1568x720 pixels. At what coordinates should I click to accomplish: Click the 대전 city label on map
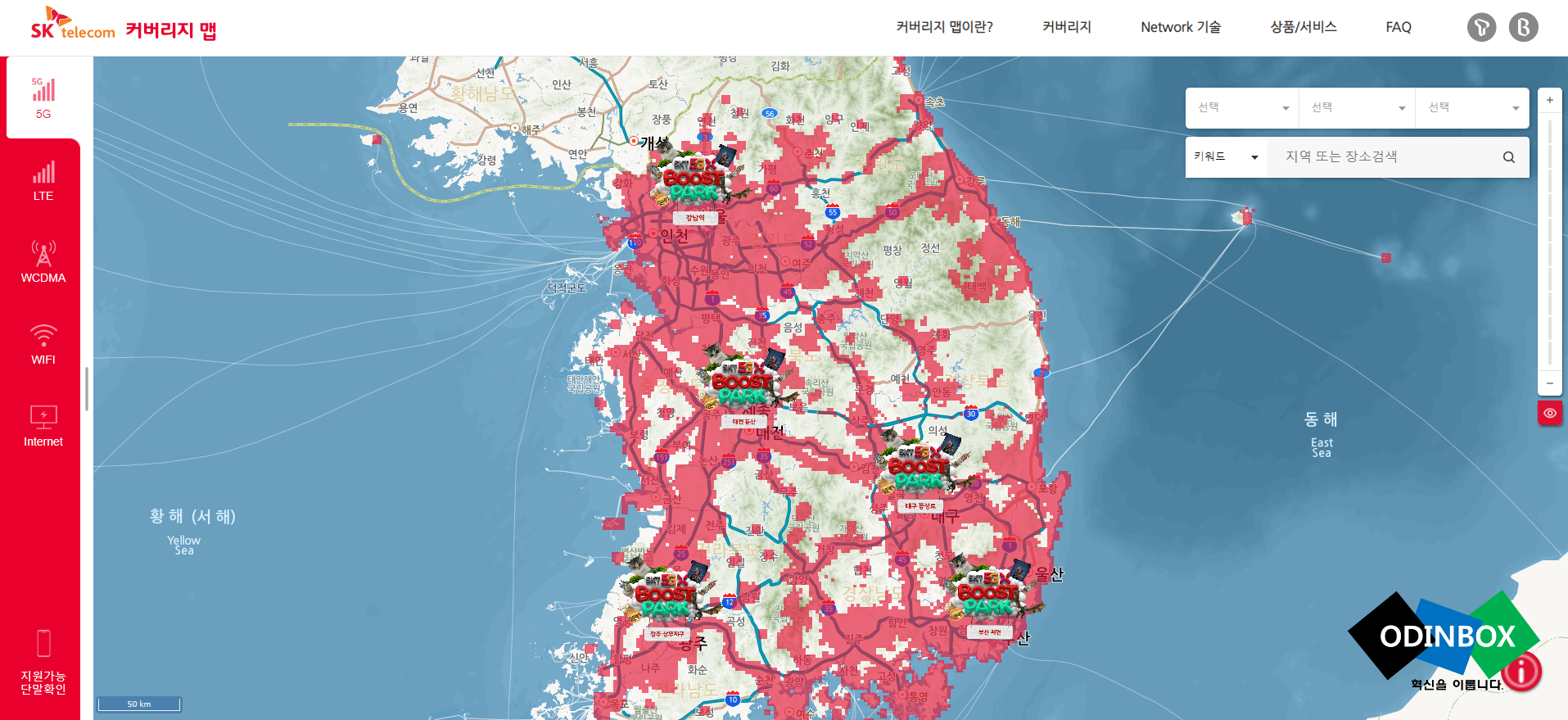click(770, 432)
